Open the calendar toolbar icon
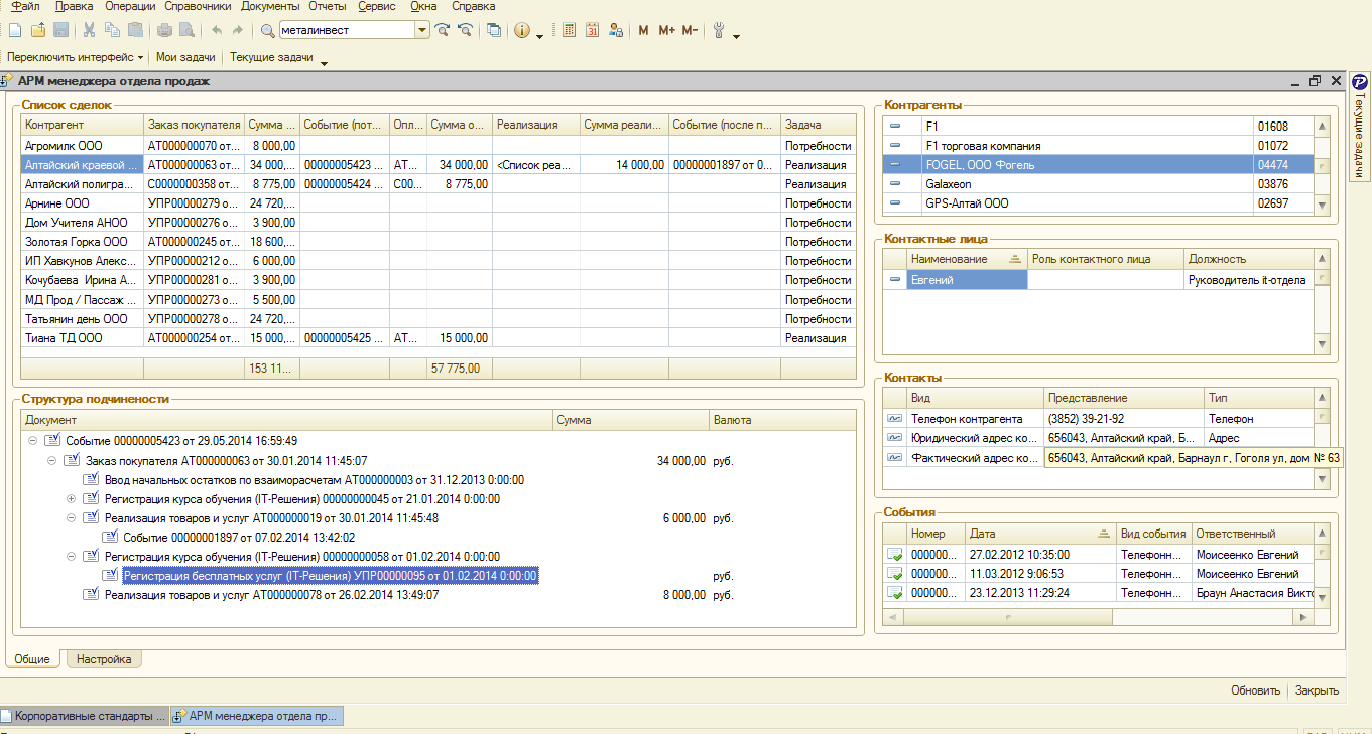This screenshot has width=1372, height=734. click(x=592, y=30)
